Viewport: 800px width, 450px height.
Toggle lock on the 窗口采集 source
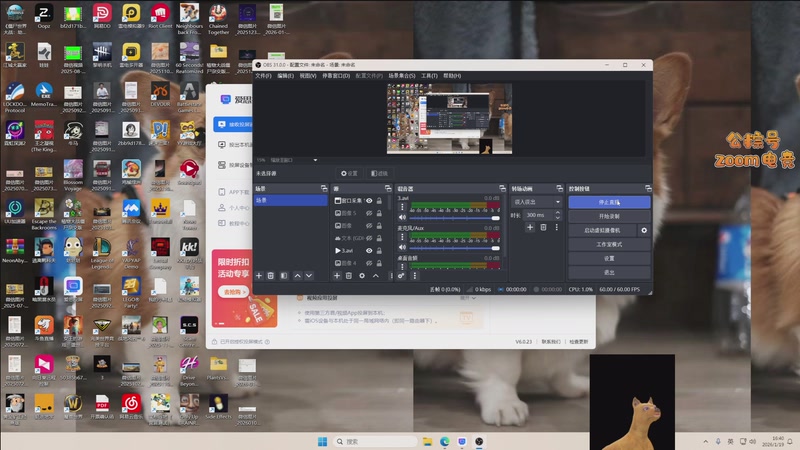click(x=379, y=201)
